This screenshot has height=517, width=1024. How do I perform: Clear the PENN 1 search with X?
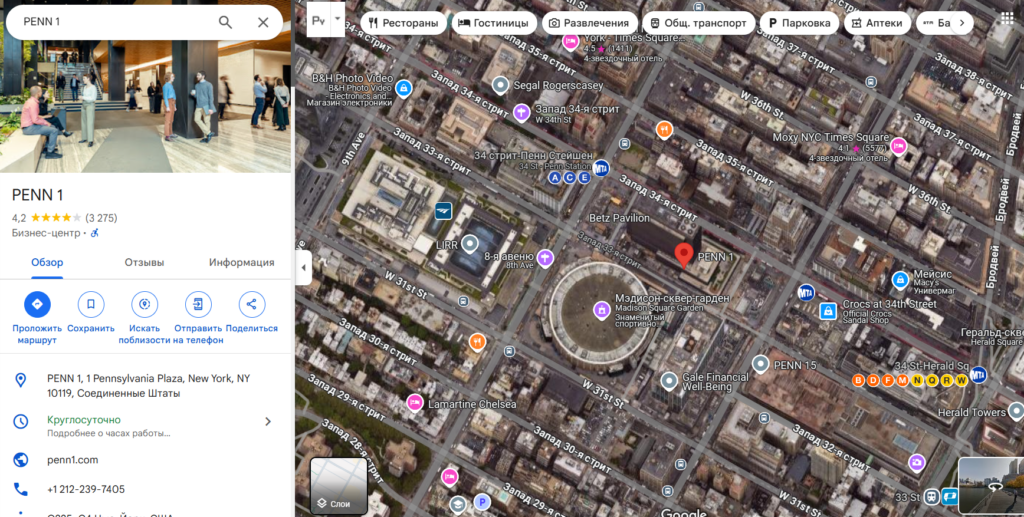pos(263,22)
